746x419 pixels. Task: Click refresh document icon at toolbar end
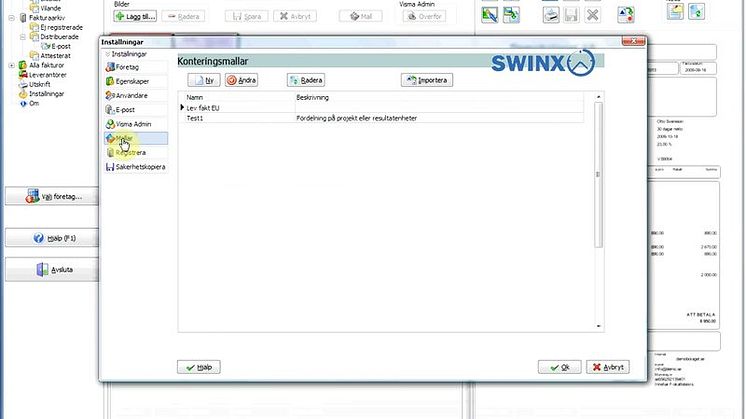(697, 11)
